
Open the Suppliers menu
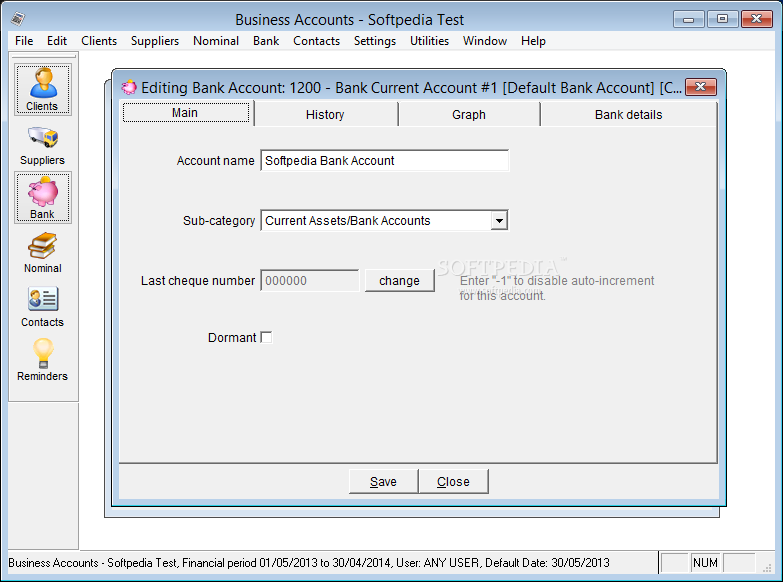[x=155, y=41]
